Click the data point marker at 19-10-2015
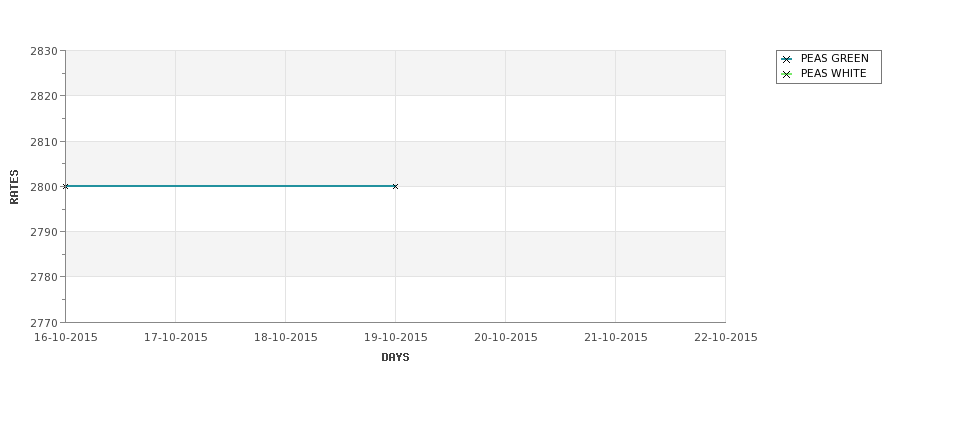 click(395, 186)
